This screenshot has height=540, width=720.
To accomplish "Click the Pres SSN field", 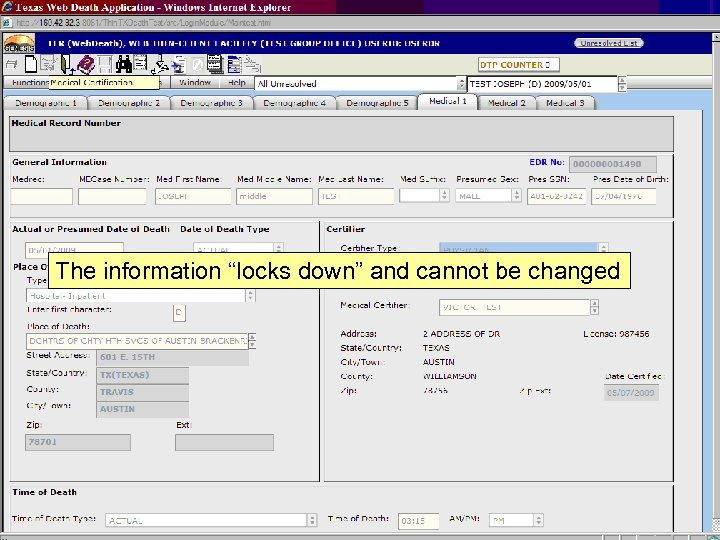I will click(557, 196).
